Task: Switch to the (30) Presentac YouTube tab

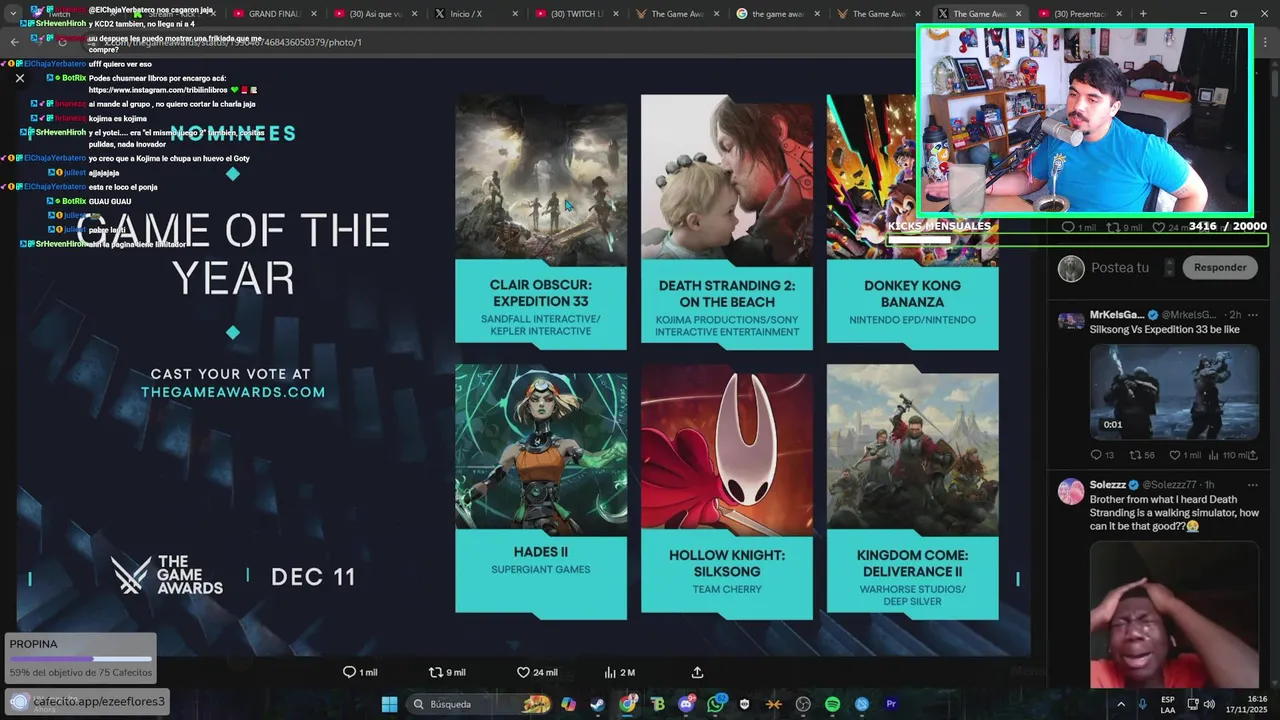Action: (x=1080, y=14)
